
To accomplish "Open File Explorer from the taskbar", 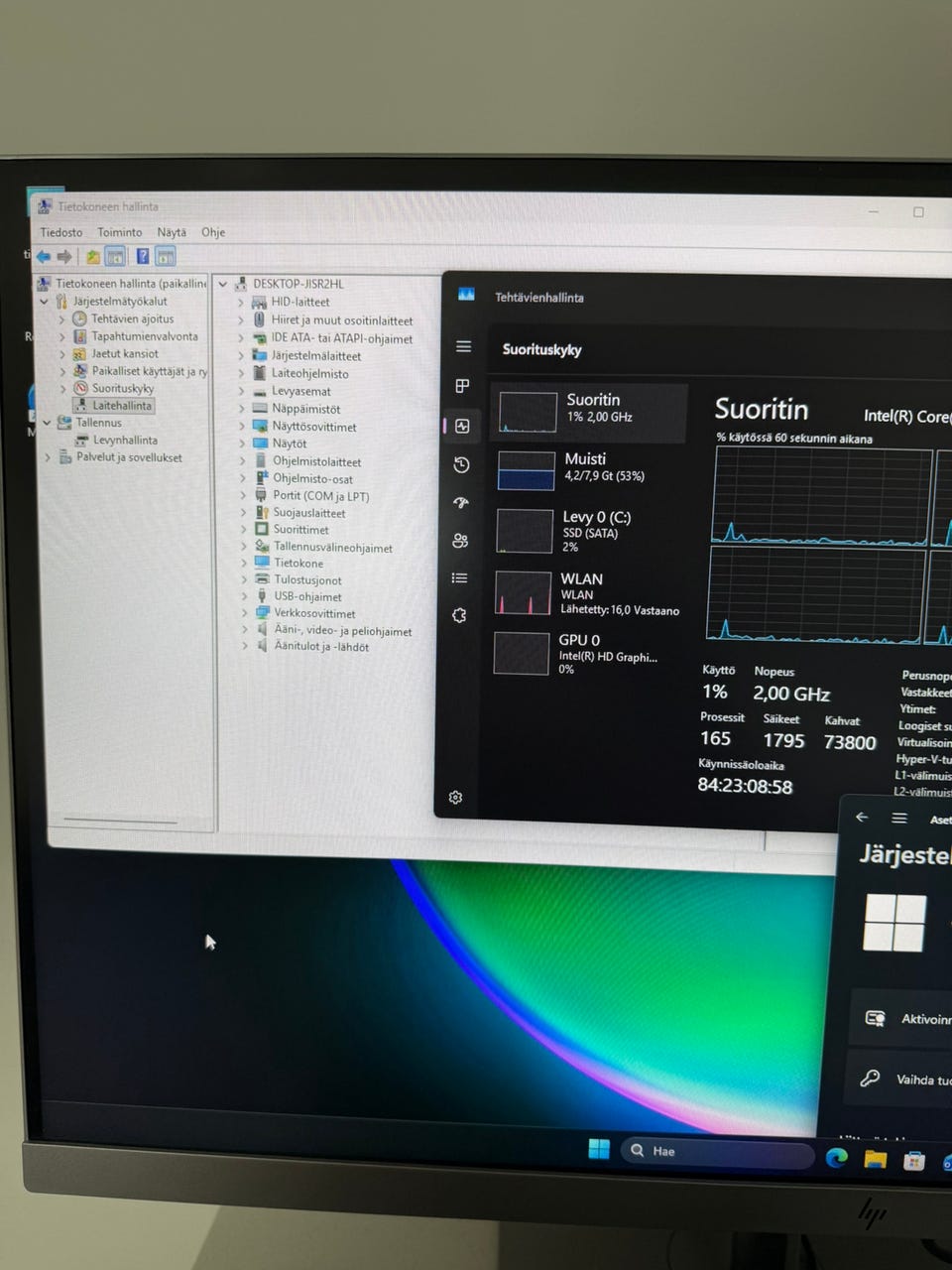I will (x=876, y=1159).
